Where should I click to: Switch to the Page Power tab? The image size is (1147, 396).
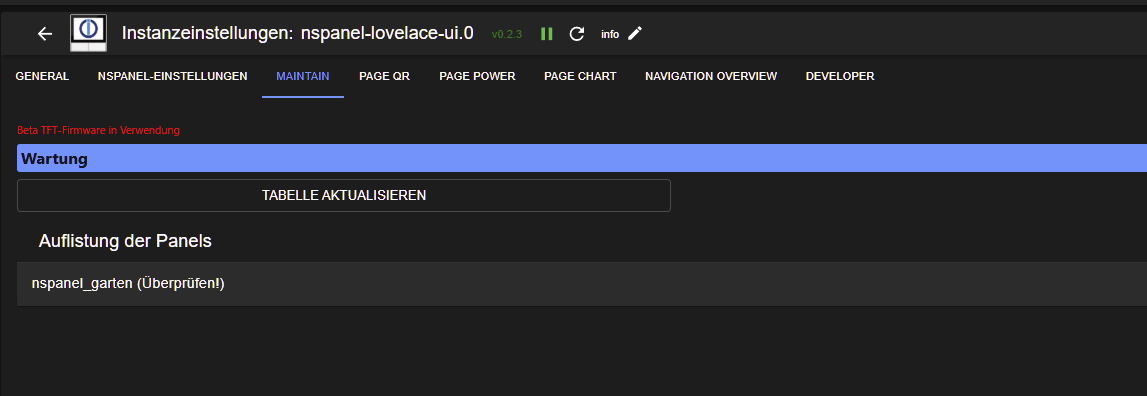[x=477, y=76]
